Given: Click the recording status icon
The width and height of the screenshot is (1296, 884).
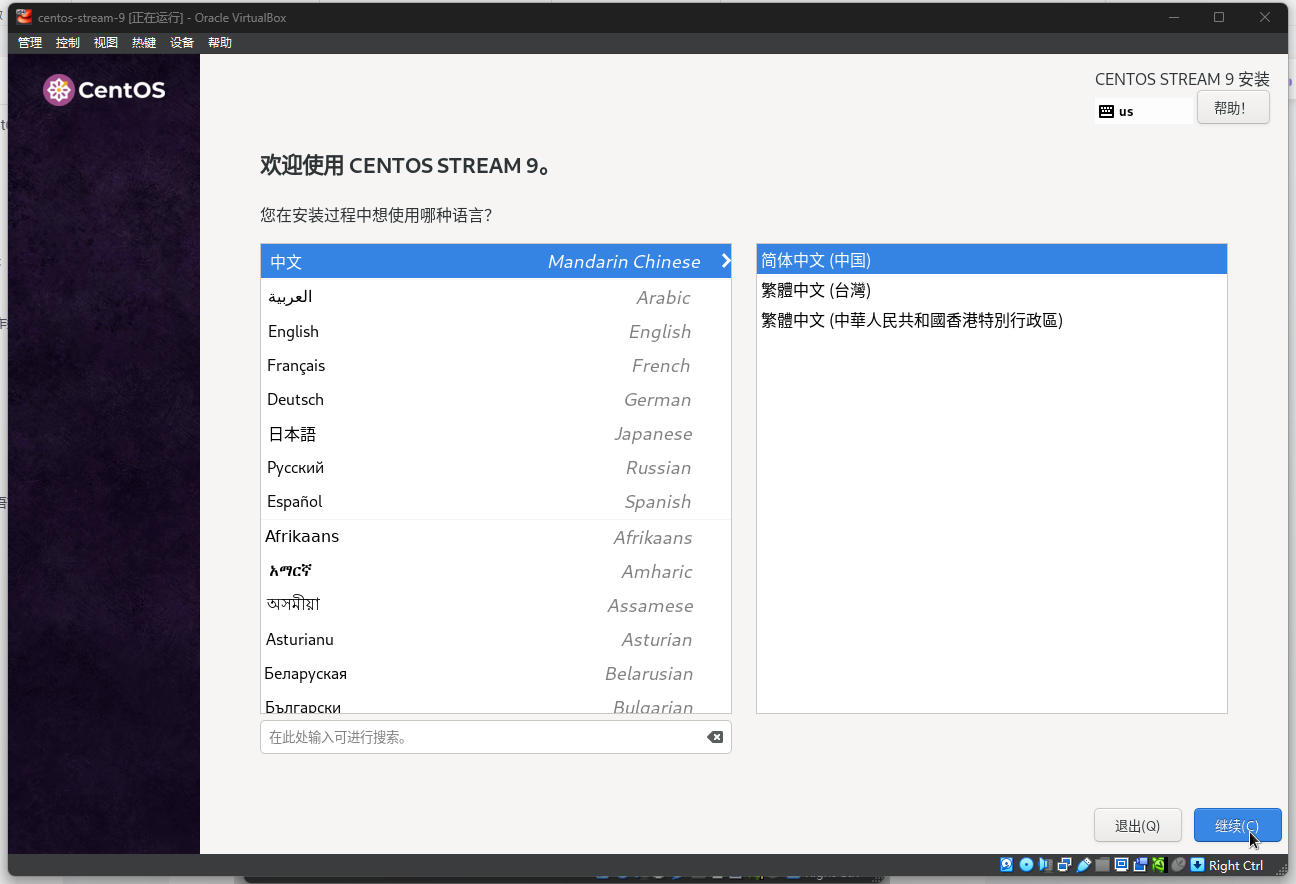Looking at the screenshot, I should click(1140, 865).
